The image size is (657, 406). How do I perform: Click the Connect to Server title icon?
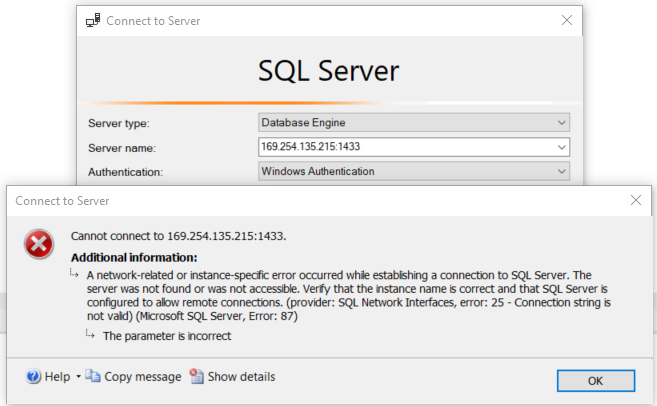[93, 21]
